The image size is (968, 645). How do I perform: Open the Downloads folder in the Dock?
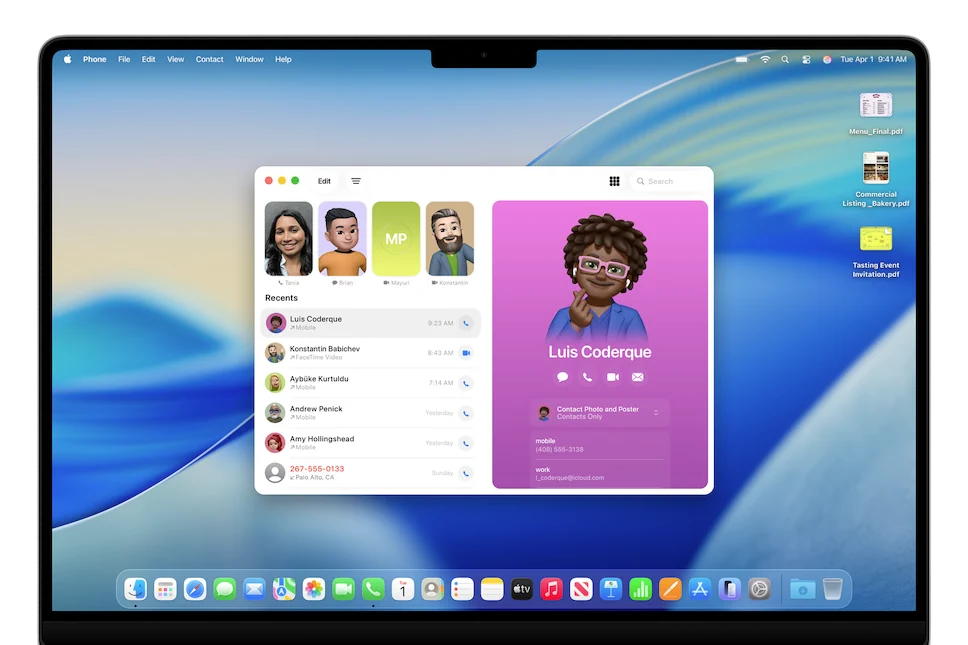tap(803, 589)
